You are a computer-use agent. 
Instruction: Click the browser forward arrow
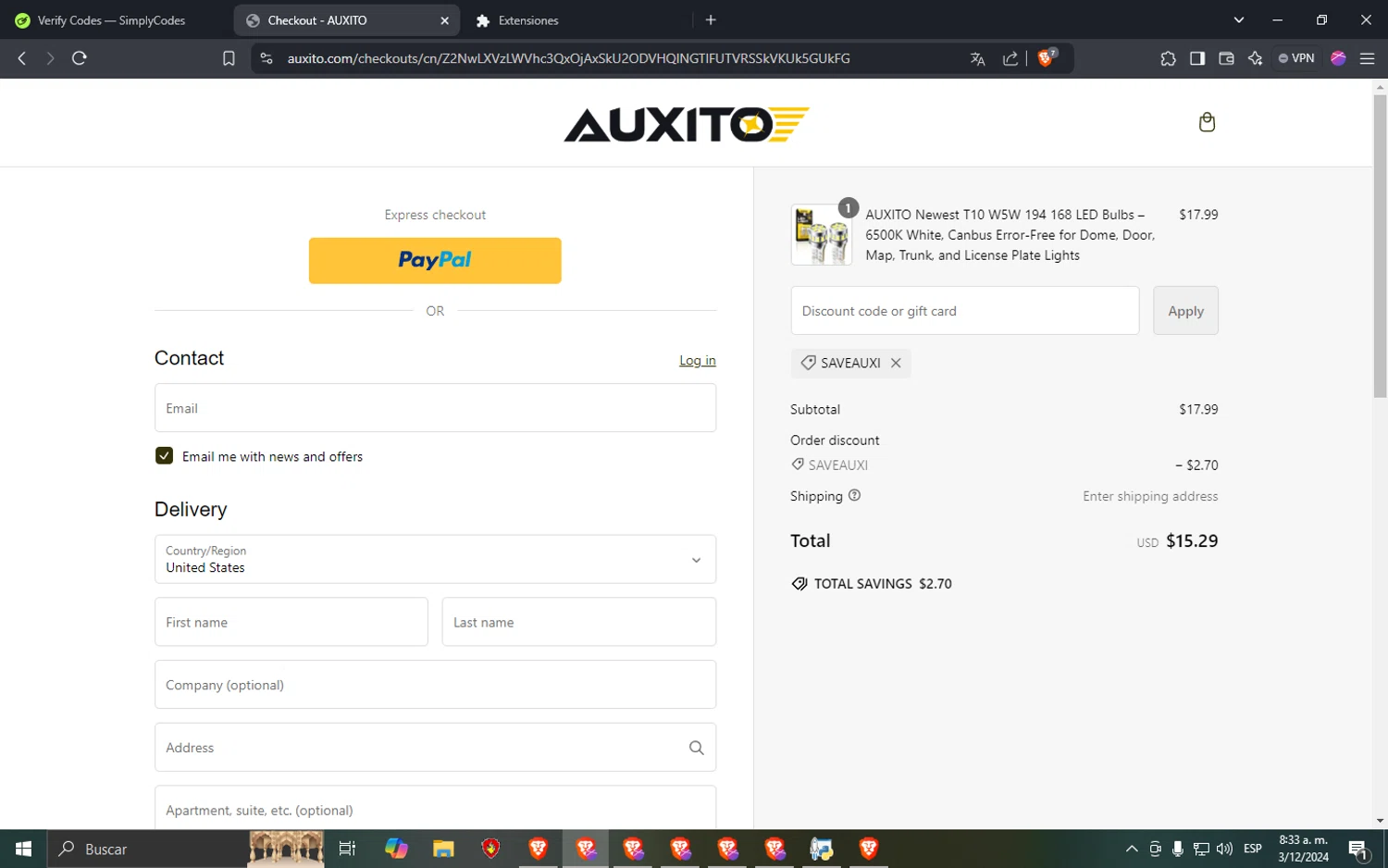(50, 58)
